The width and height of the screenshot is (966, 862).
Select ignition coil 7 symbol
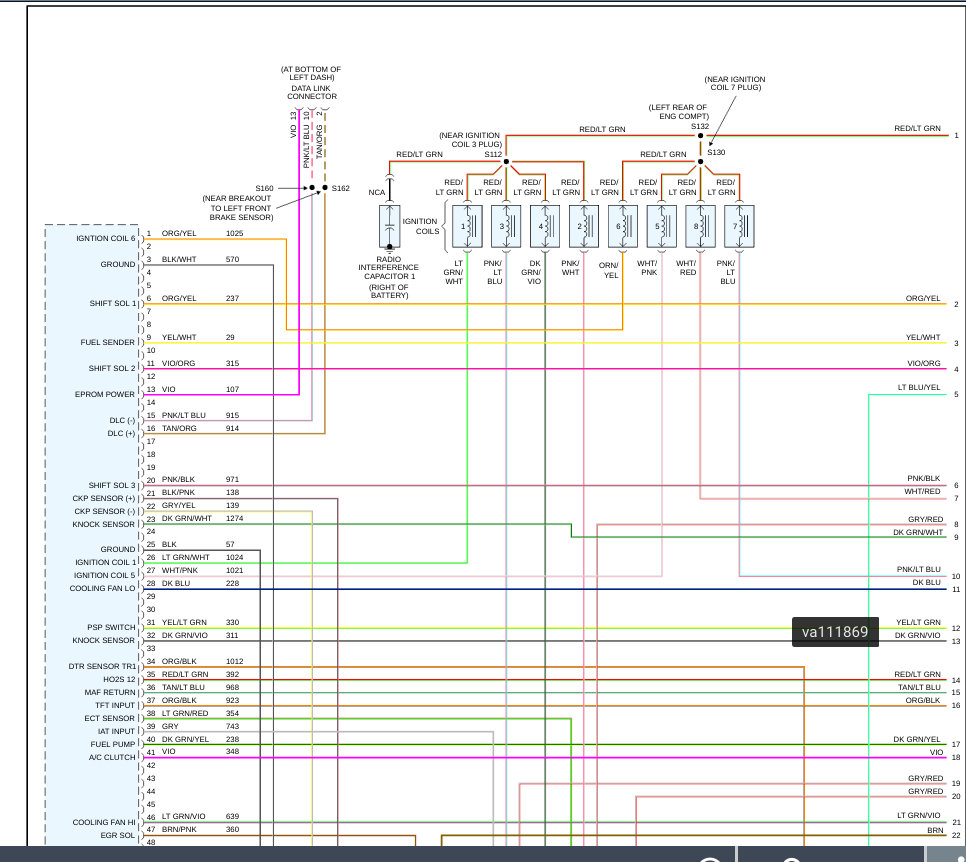coord(739,226)
